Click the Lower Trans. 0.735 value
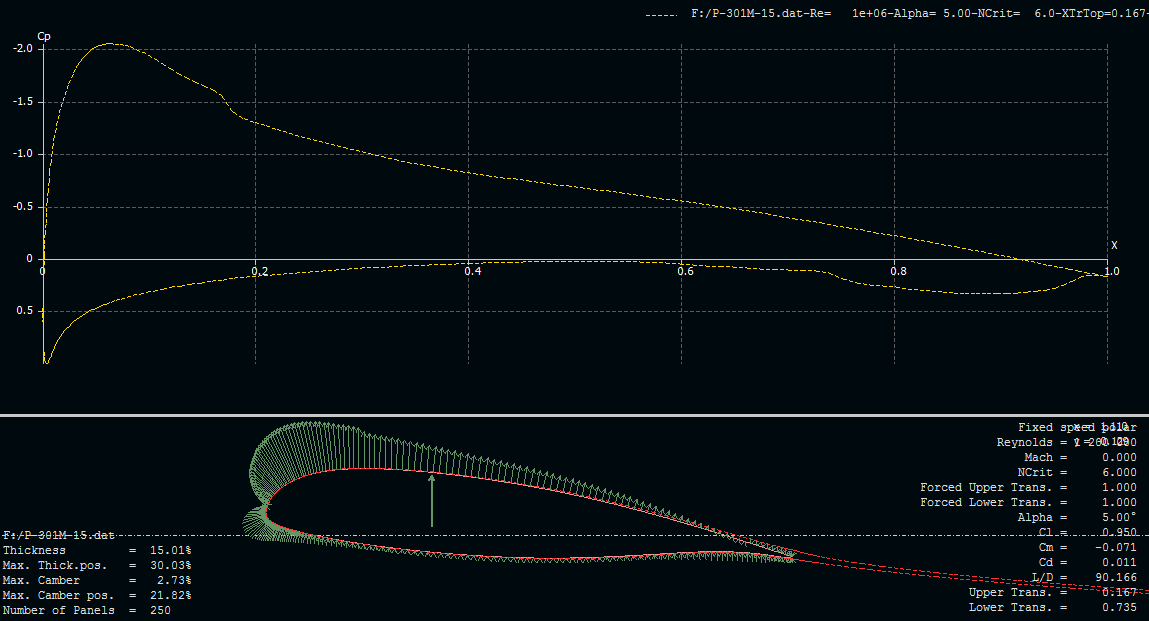This screenshot has height=621, width=1149. (x=1118, y=607)
